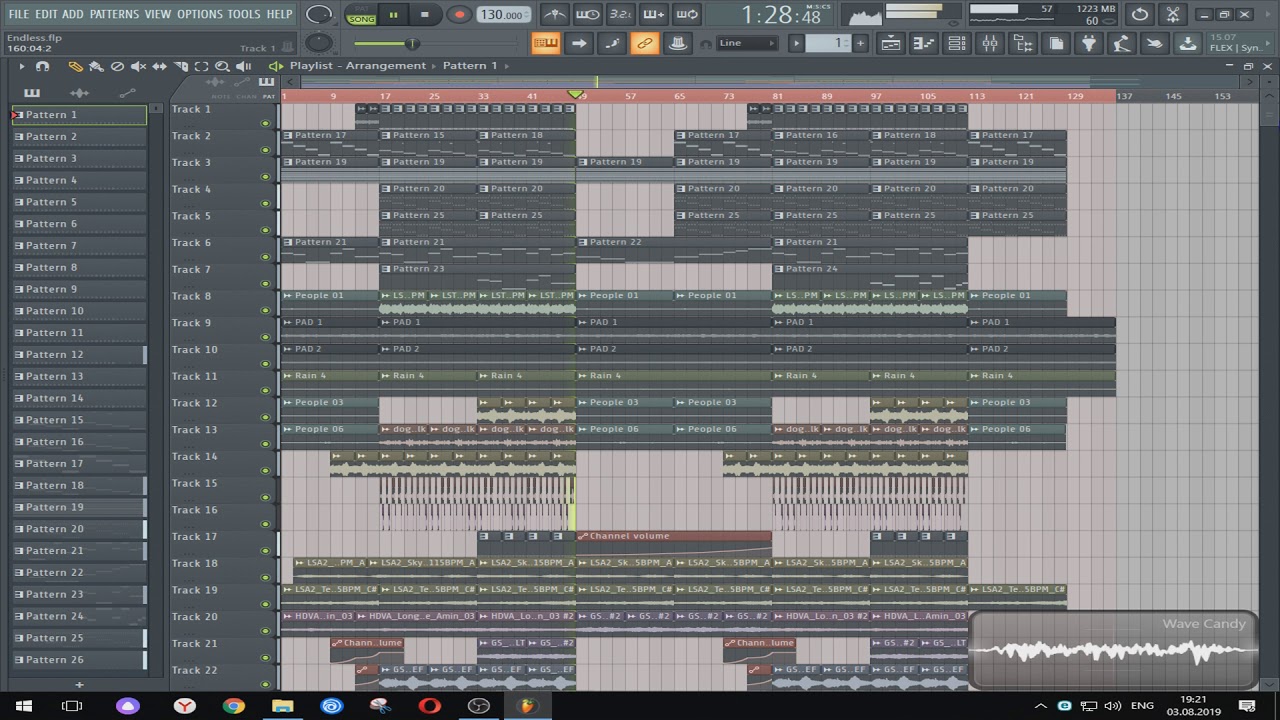The image size is (1280, 720).
Task: Select the Draw pencil tool
Action: pyautogui.click(x=75, y=66)
